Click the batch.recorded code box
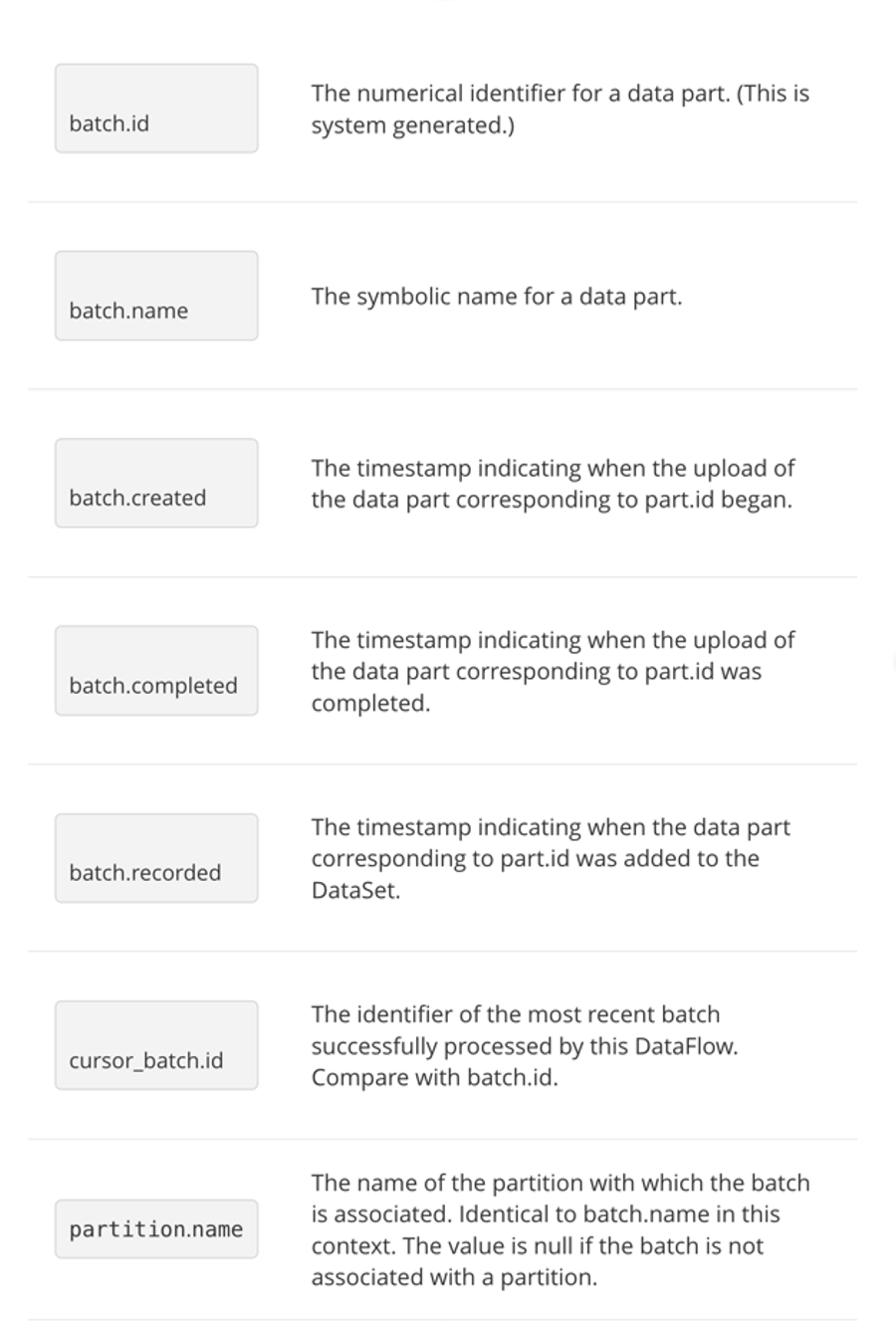This screenshot has height=1322, width=896. coord(156,858)
